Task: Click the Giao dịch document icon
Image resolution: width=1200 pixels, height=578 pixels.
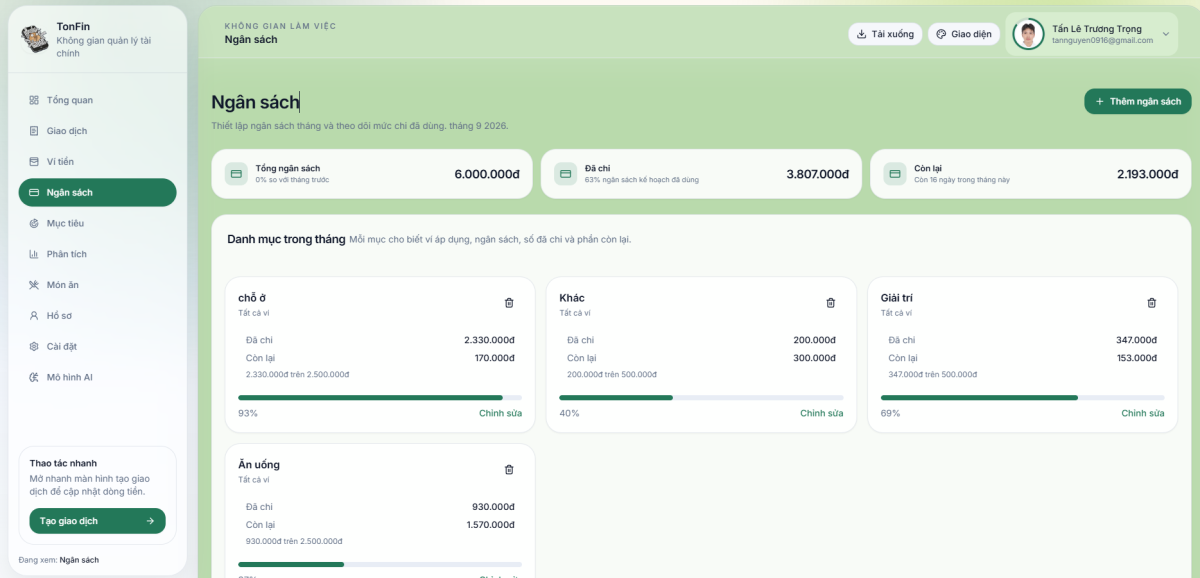Action: (x=34, y=131)
